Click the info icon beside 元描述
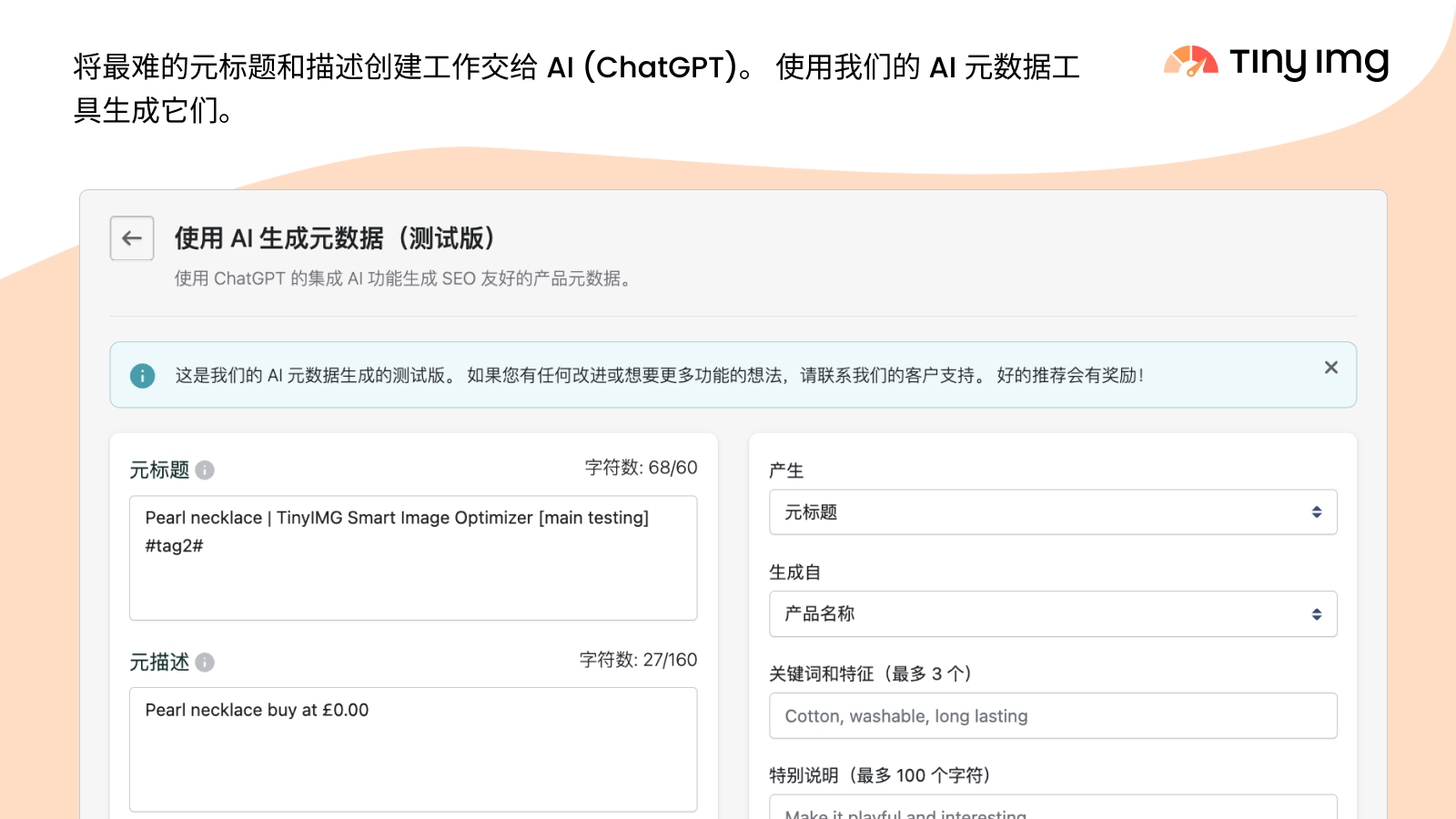 [x=205, y=662]
